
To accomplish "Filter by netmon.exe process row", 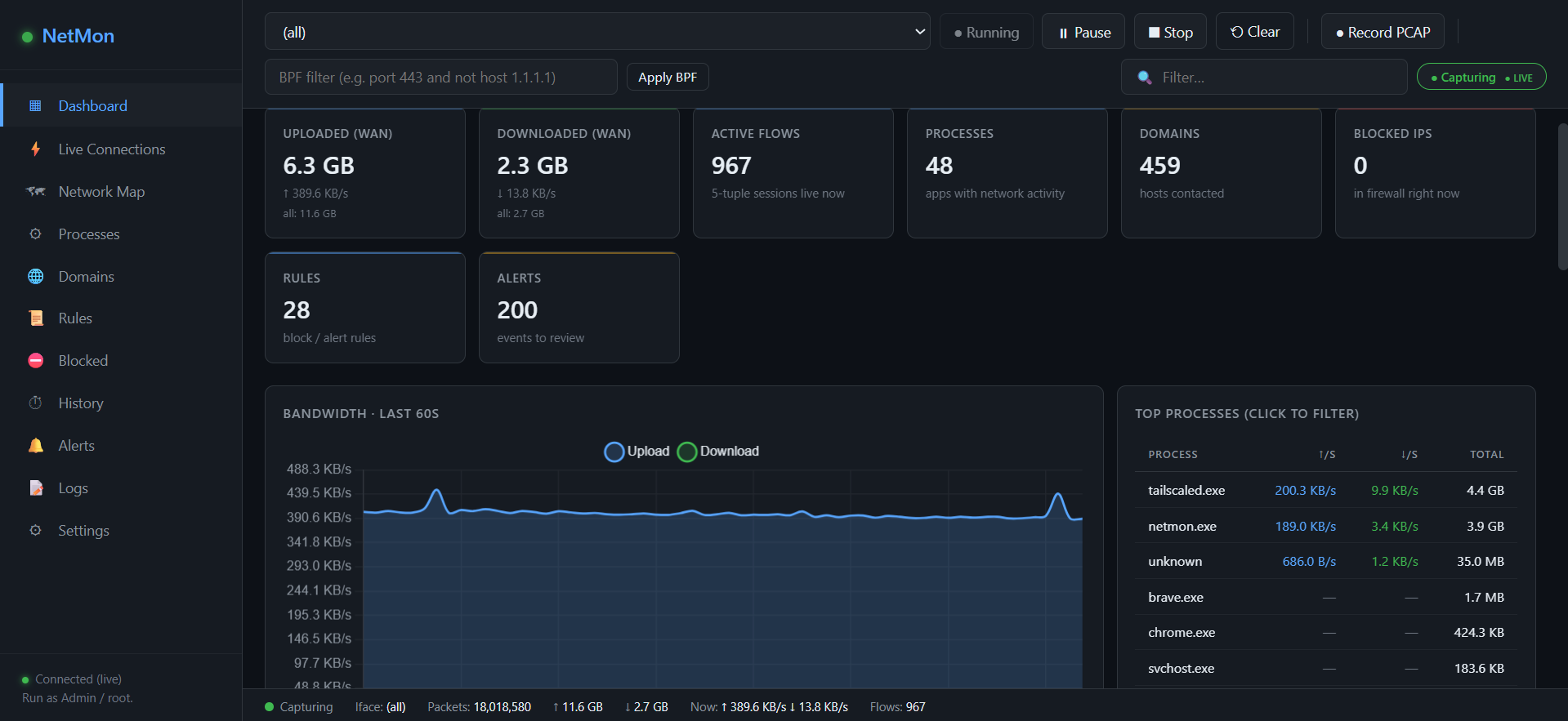I will 1325,526.
